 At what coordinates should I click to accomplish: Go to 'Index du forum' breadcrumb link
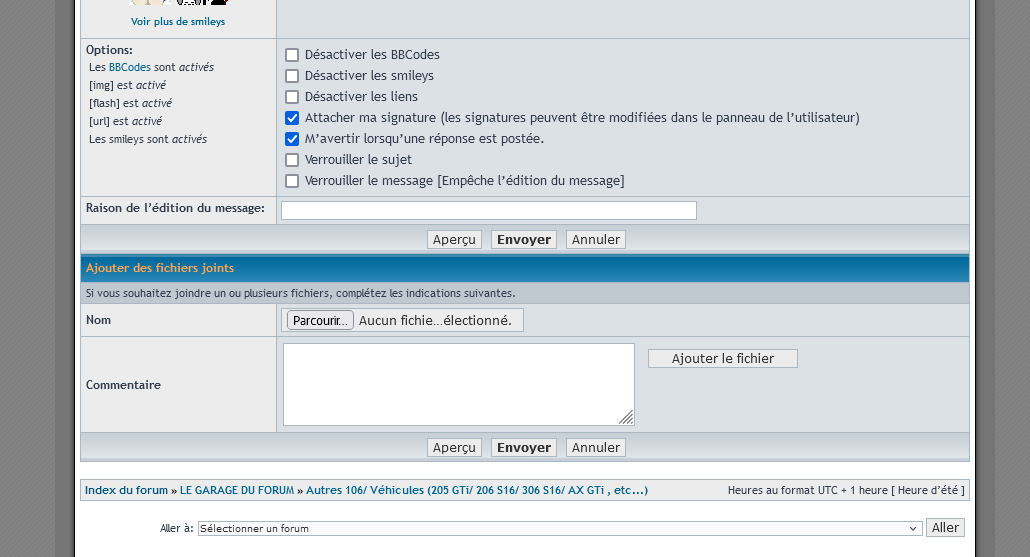tap(126, 490)
